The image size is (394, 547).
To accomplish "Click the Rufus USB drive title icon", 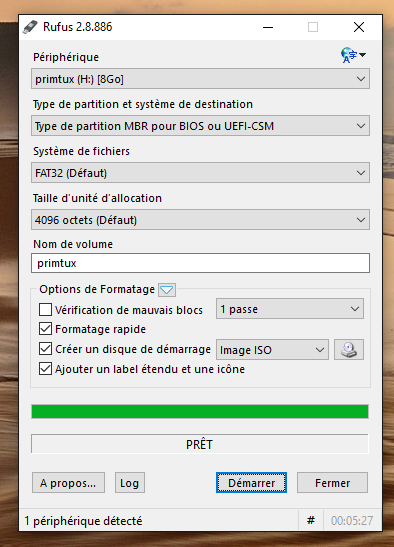I will pos(30,27).
